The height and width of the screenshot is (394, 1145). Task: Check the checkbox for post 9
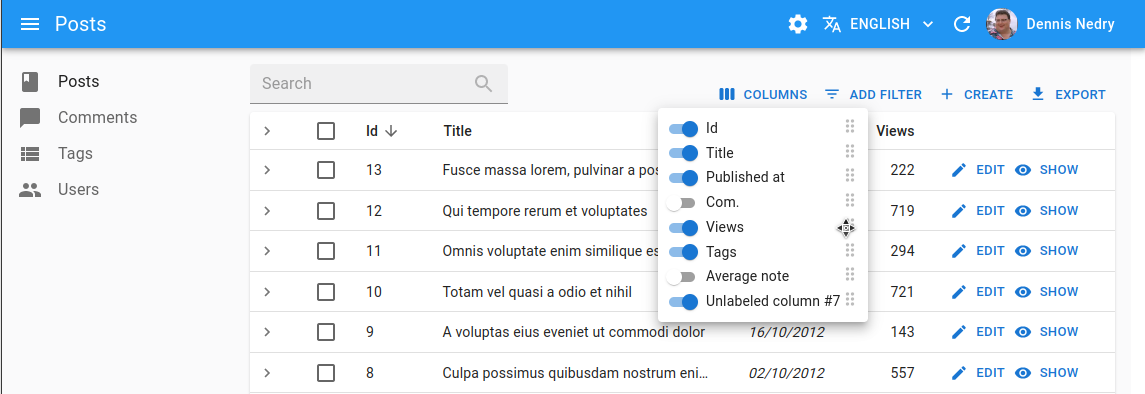coord(326,332)
